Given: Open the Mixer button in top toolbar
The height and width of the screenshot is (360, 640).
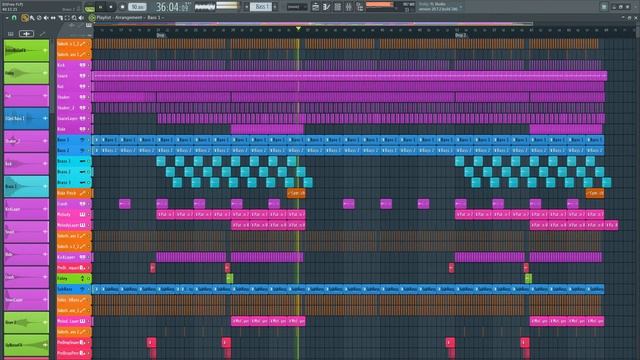Looking at the screenshot, I should point(348,7).
